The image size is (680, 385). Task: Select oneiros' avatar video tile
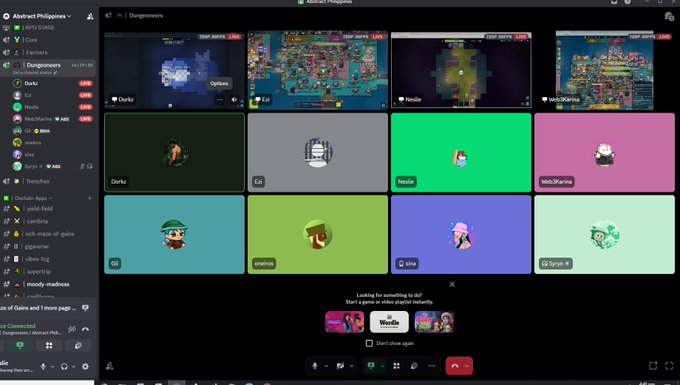pos(318,235)
